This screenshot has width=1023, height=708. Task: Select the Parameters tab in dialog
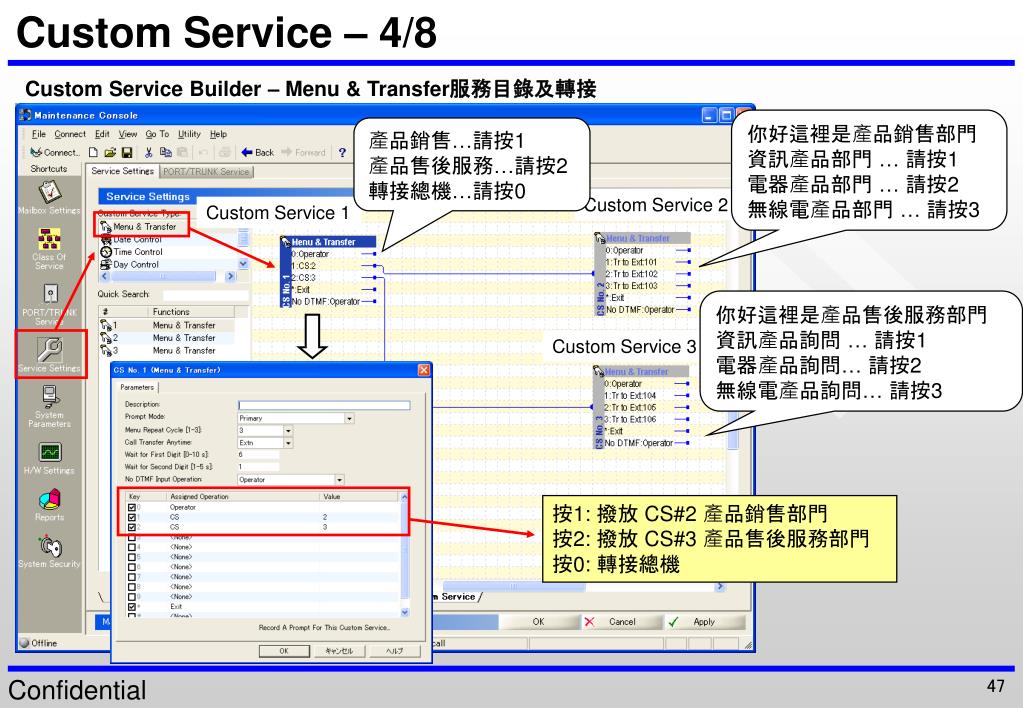click(137, 387)
